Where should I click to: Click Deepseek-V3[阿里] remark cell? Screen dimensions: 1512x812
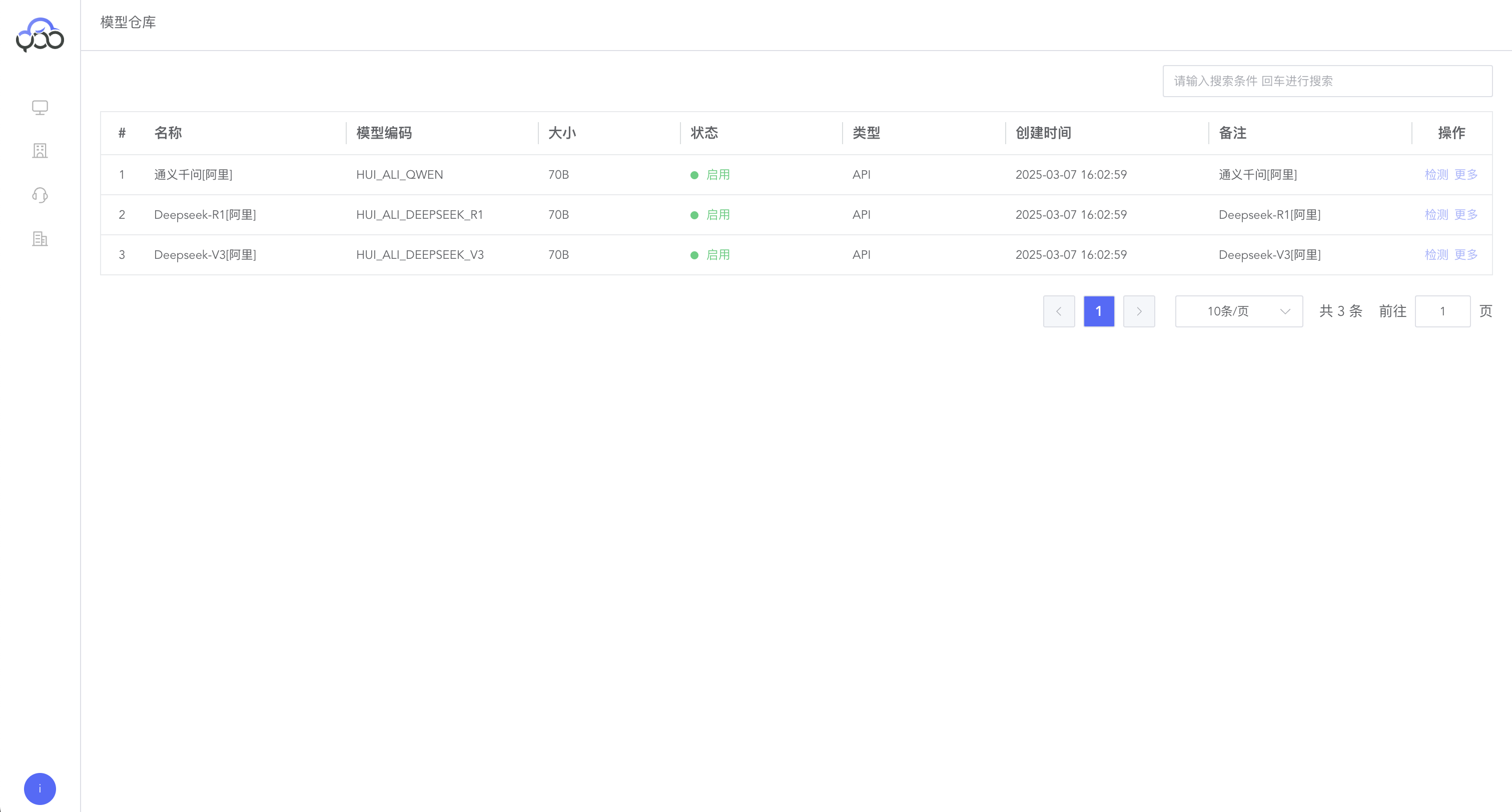point(1269,254)
